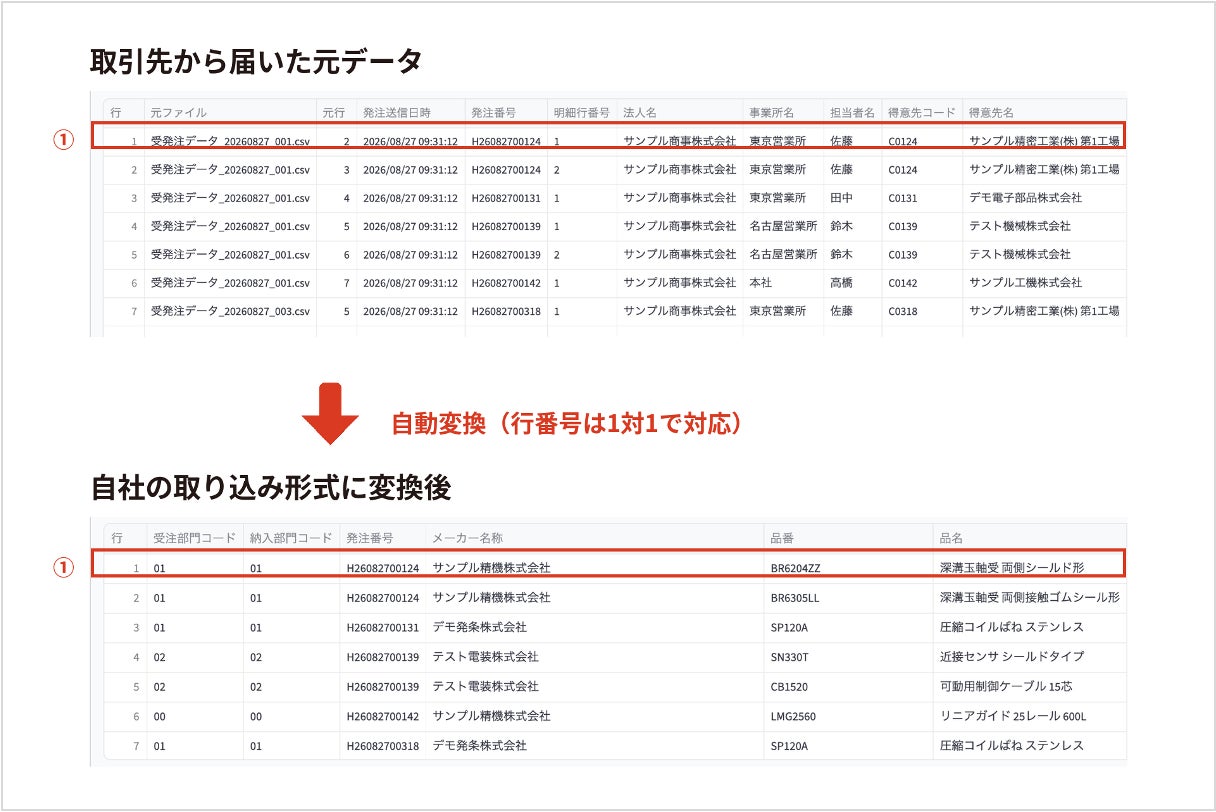Click the circled 1 marker beside source table
Image resolution: width=1216 pixels, height=812 pixels.
point(63,141)
